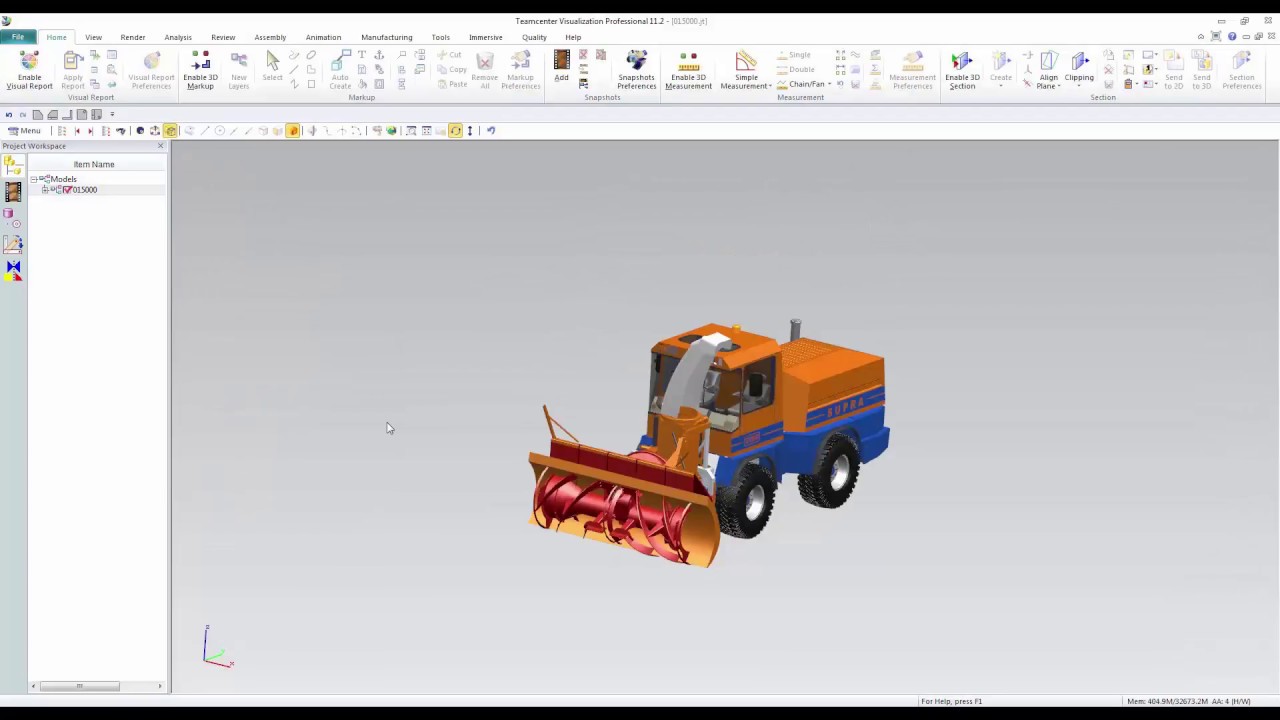
Task: Click the Item Name column header
Action: 94,164
